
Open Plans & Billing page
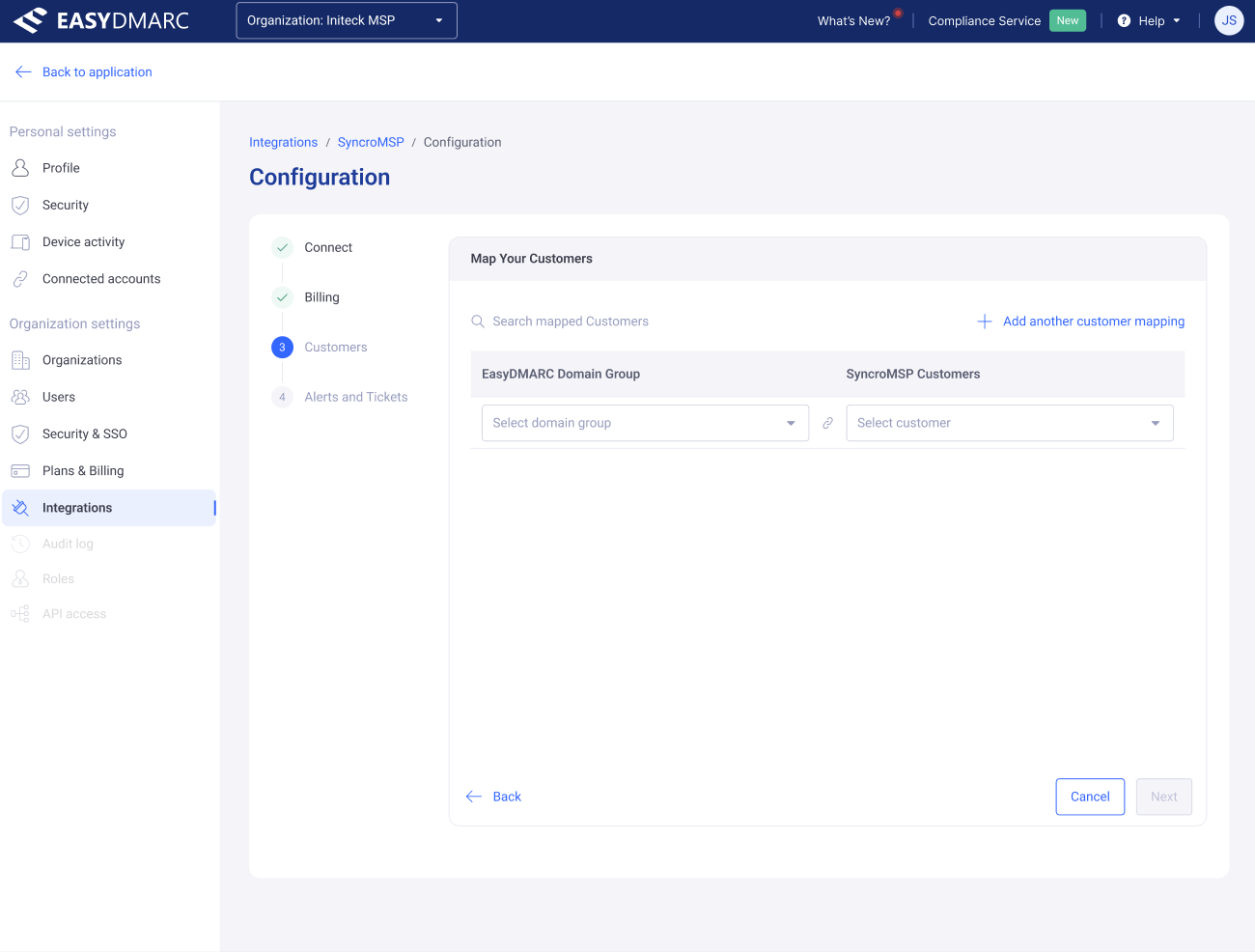point(83,471)
